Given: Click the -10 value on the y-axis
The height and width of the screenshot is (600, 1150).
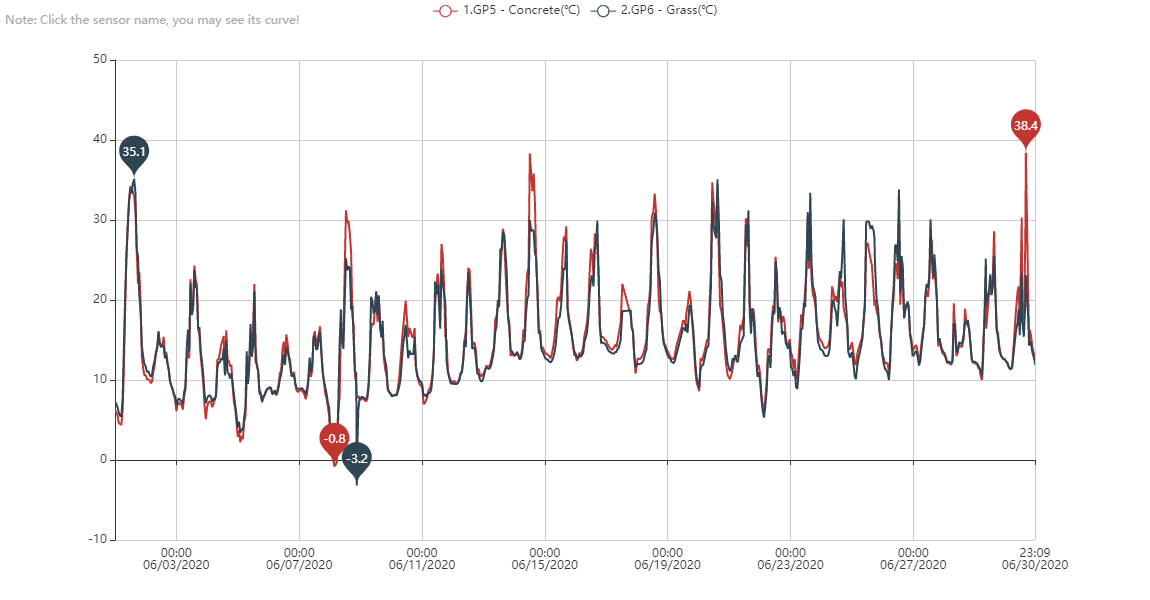Looking at the screenshot, I should pyautogui.click(x=97, y=540).
